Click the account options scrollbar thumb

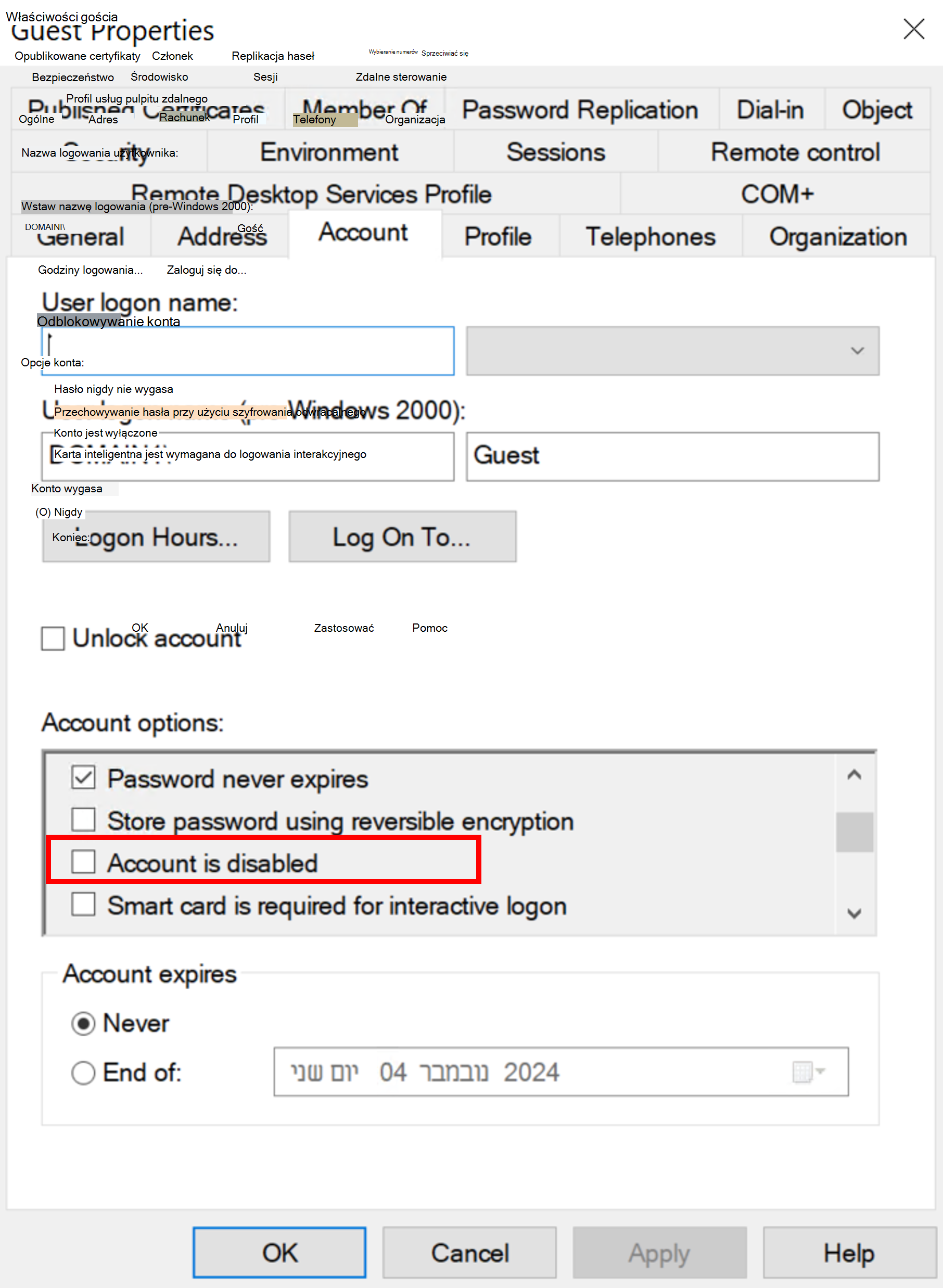click(x=854, y=832)
